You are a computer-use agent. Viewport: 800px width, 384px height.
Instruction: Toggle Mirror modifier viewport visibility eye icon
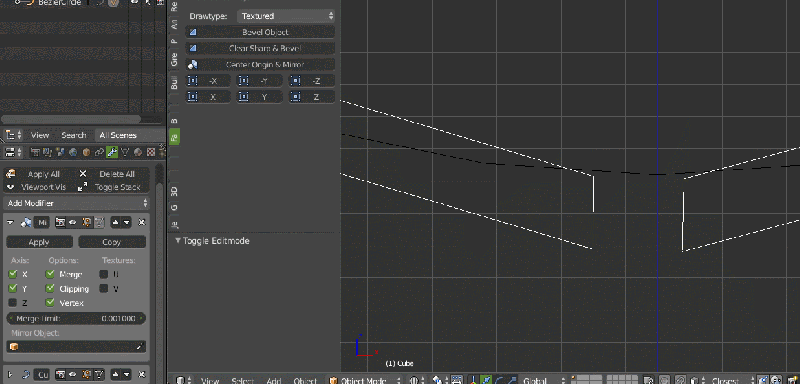click(72, 222)
